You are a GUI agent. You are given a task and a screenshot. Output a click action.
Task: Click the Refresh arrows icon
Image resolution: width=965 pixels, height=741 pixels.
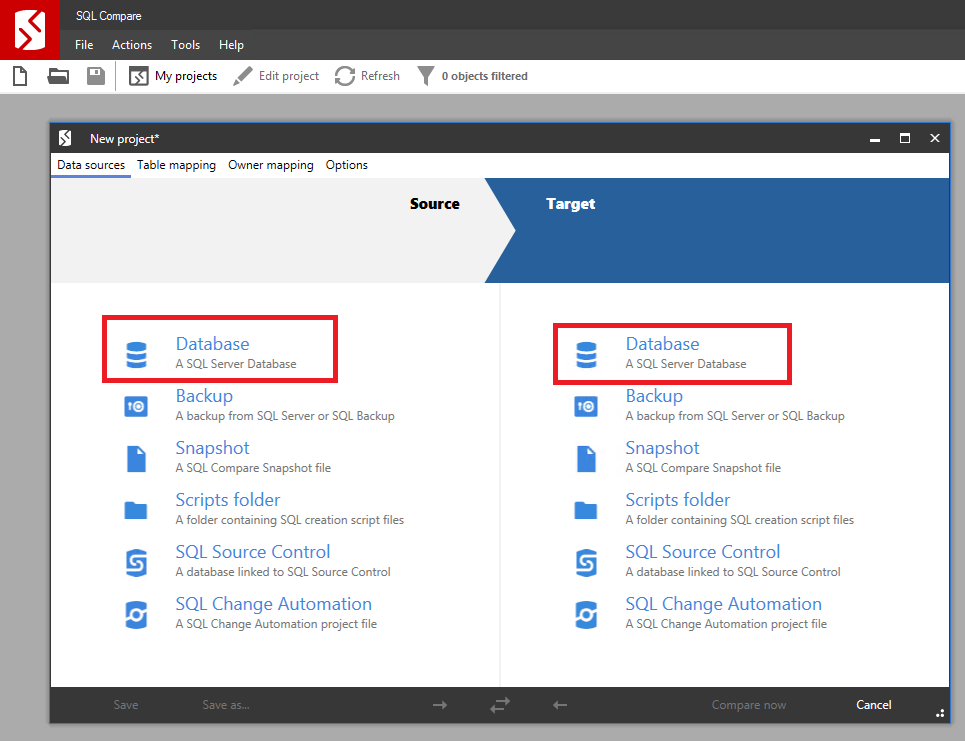pos(345,76)
